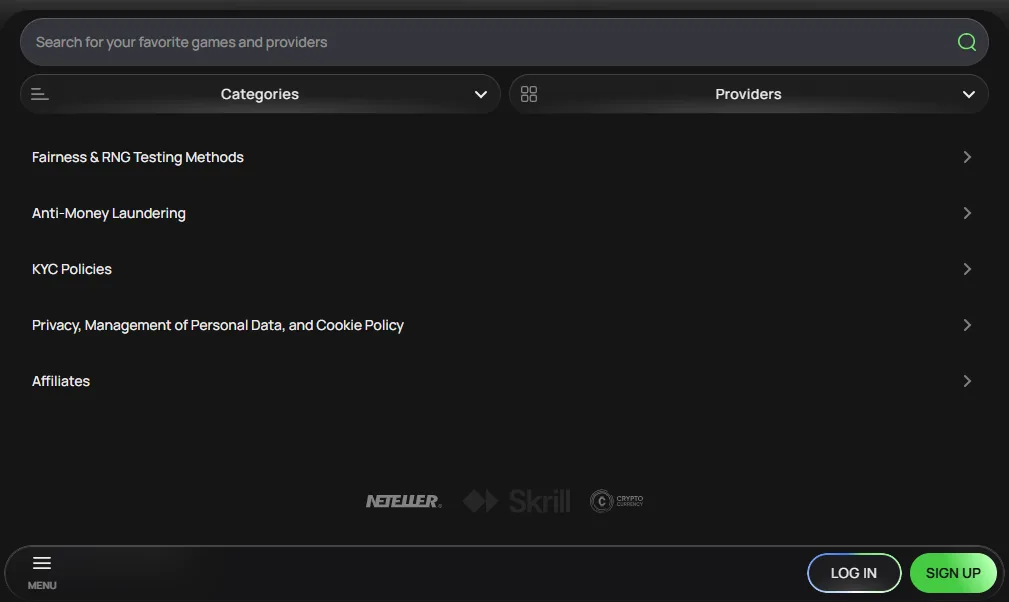This screenshot has width=1009, height=602.
Task: Click the Crypto Currency logo
Action: pos(616,501)
